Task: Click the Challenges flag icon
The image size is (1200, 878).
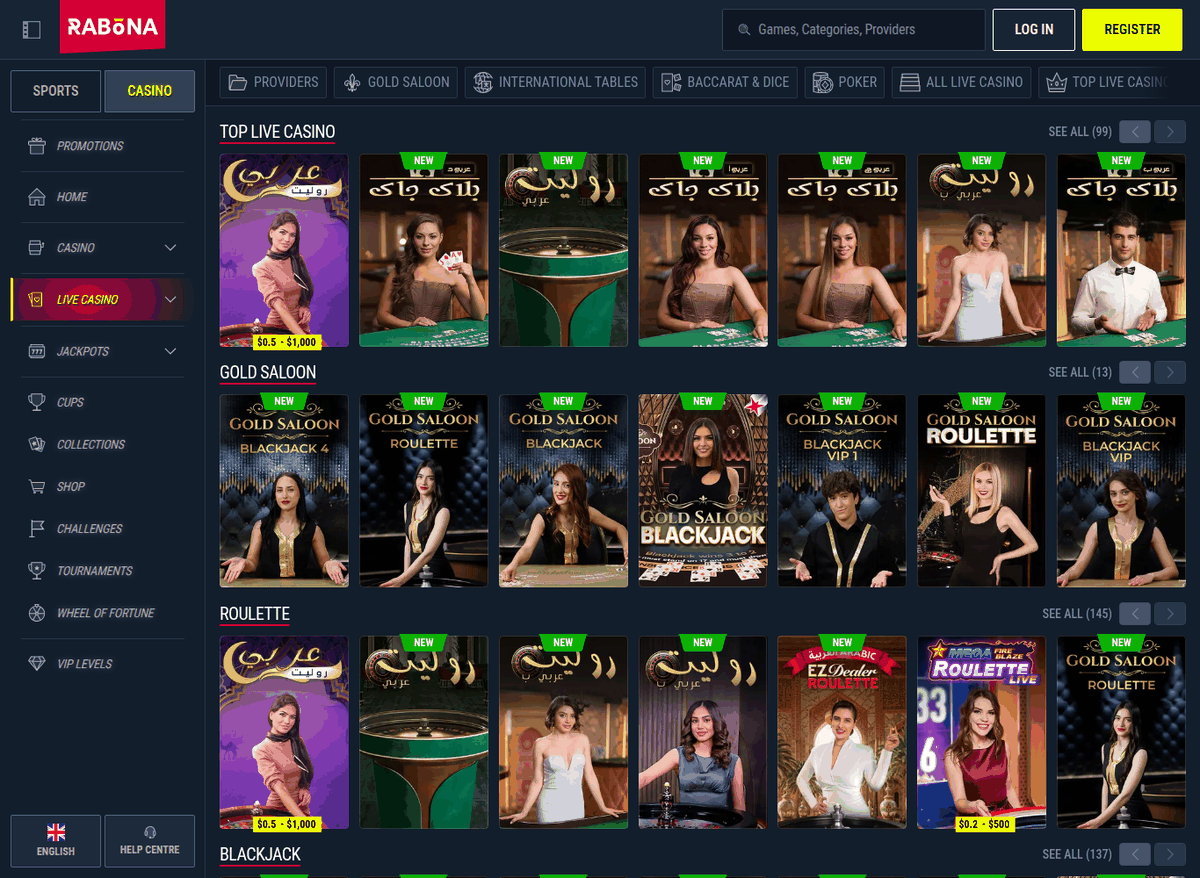Action: tap(37, 529)
